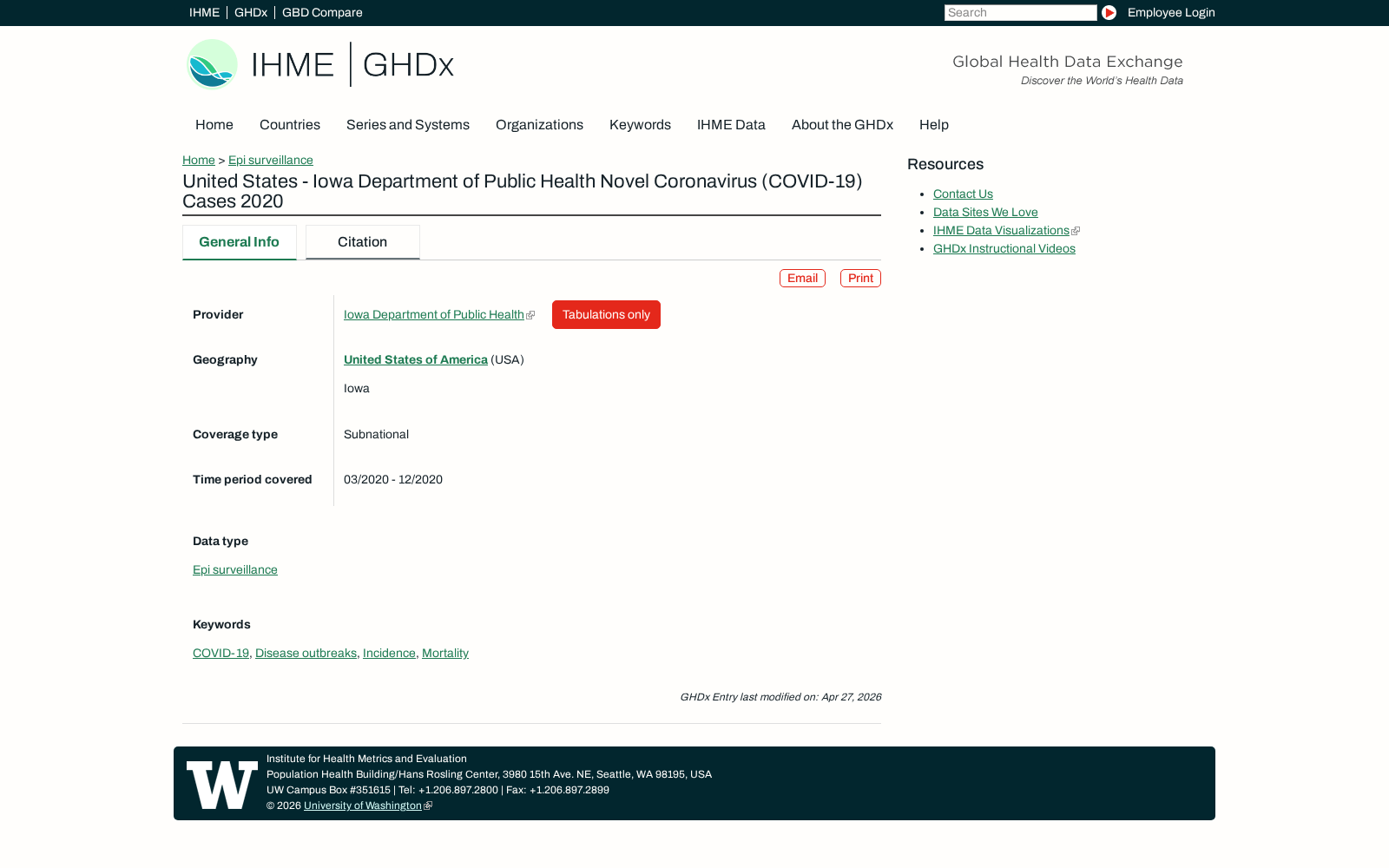The height and width of the screenshot is (868, 1389).
Task: Open GBD Compare in top bar
Action: [322, 12]
